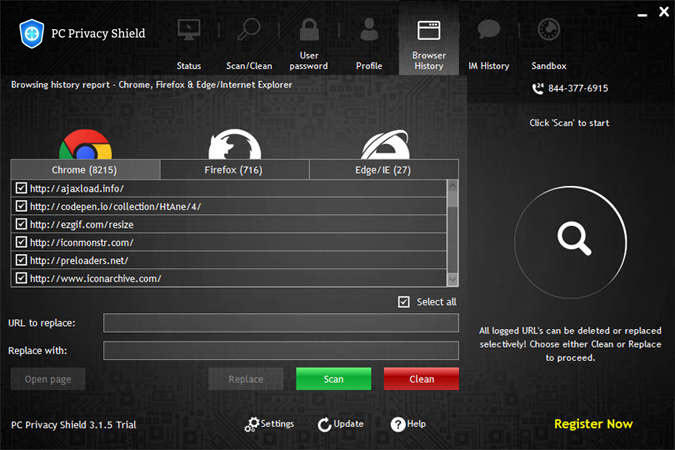
Task: Uncheck the www.iconarchive.com checkbox
Action: point(21,278)
